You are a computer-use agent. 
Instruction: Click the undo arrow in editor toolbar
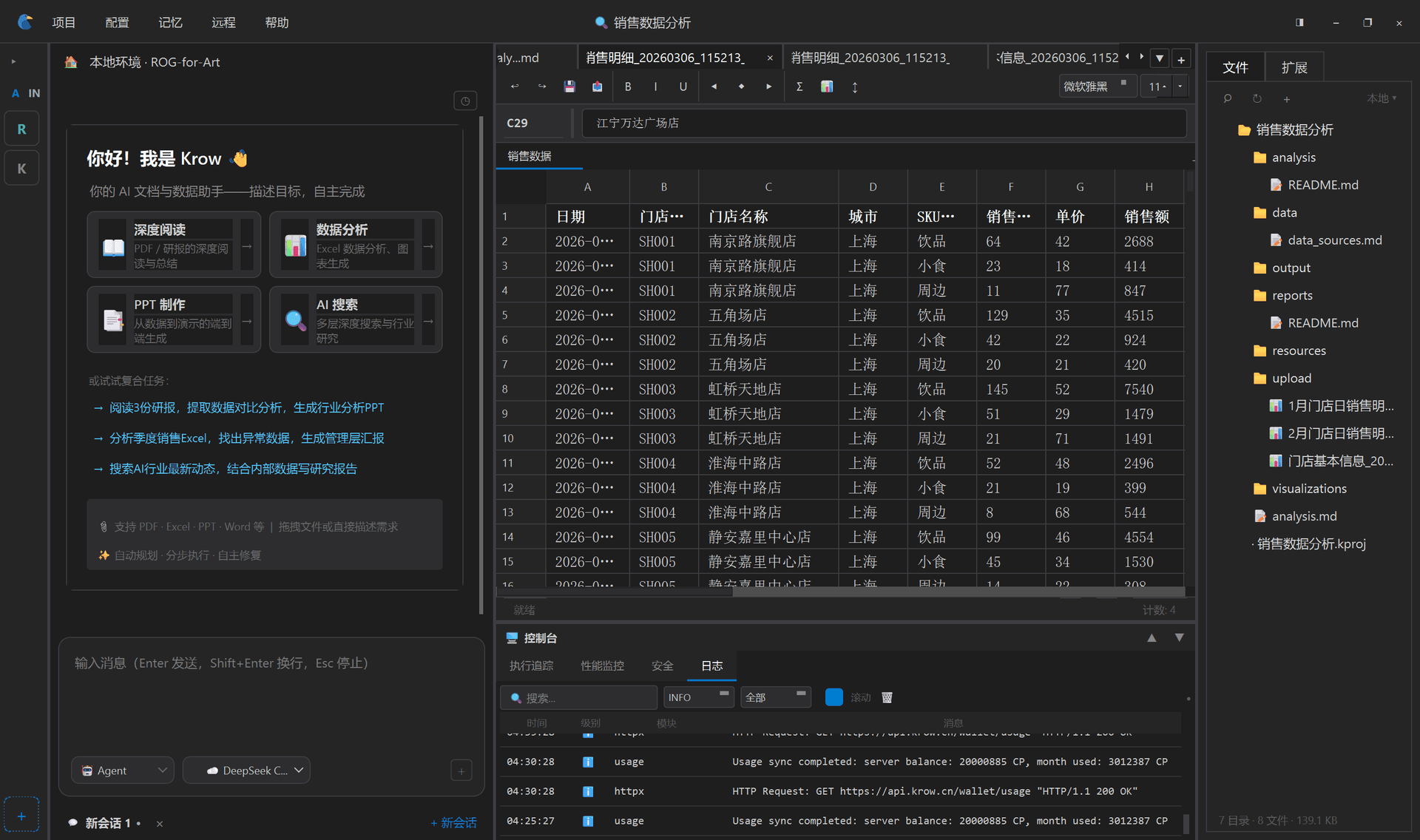point(515,87)
